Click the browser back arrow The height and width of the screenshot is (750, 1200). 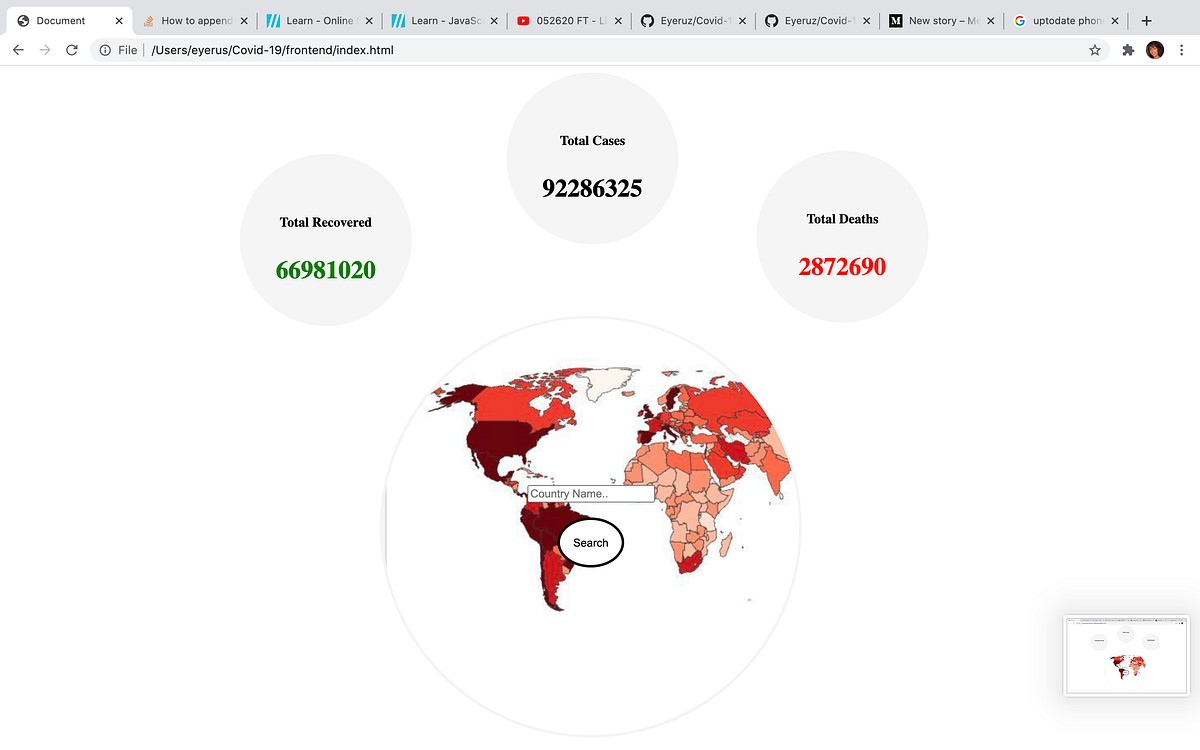click(x=18, y=50)
